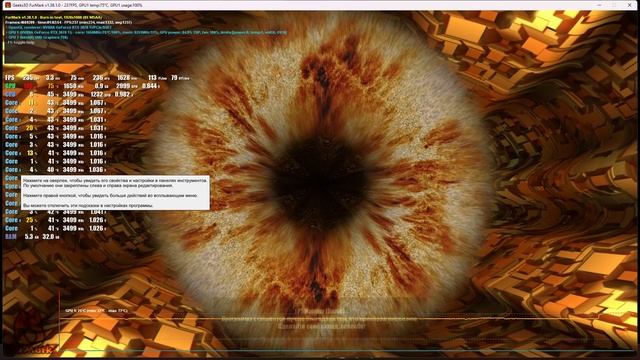Click the yellow FurMark burn-in test header line
Image resolution: width=640 pixels, height=360 pixels.
click(54, 18)
